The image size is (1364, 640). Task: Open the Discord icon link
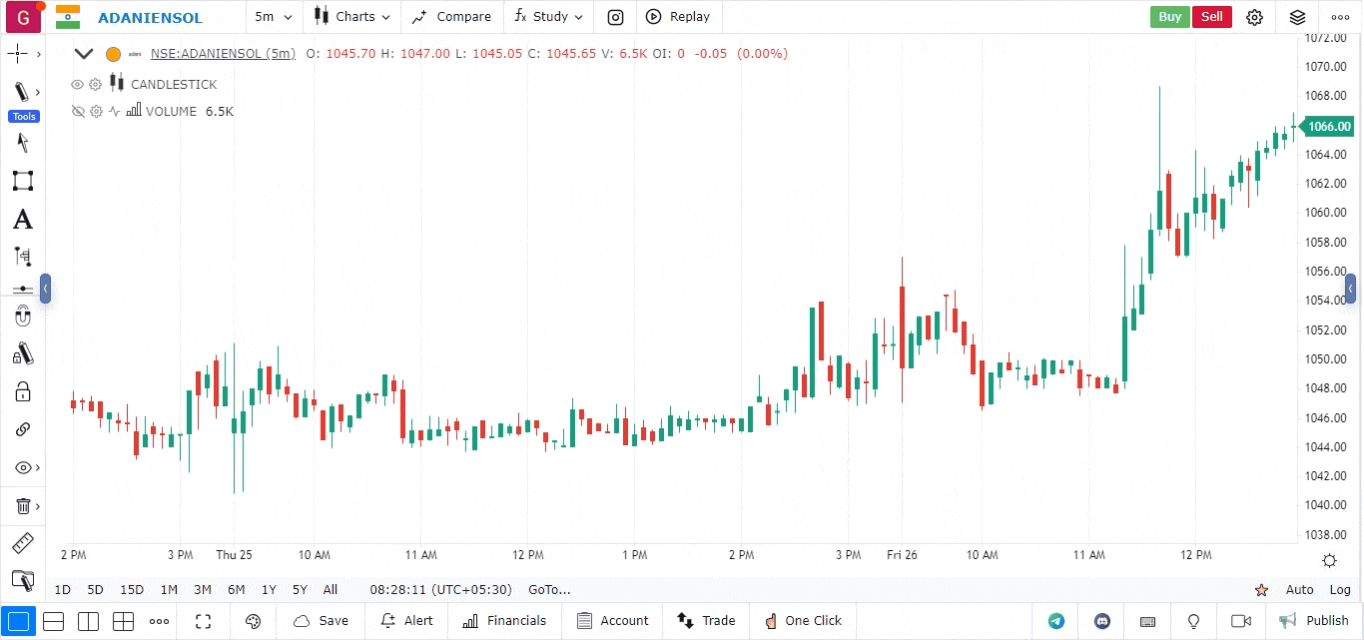1102,621
